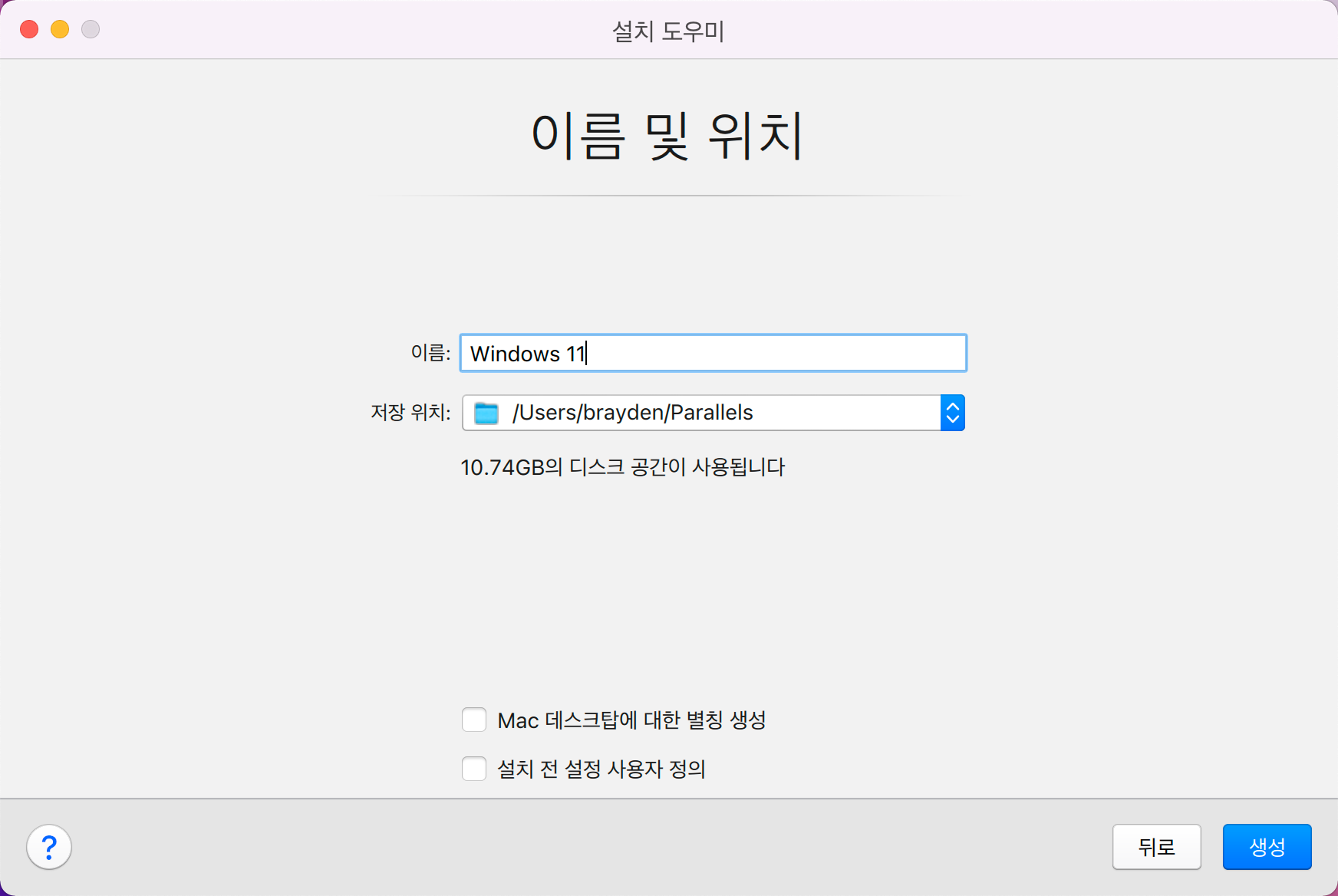Click the blue folder icon in save location
Viewport: 1338px width, 896px height.
[486, 413]
